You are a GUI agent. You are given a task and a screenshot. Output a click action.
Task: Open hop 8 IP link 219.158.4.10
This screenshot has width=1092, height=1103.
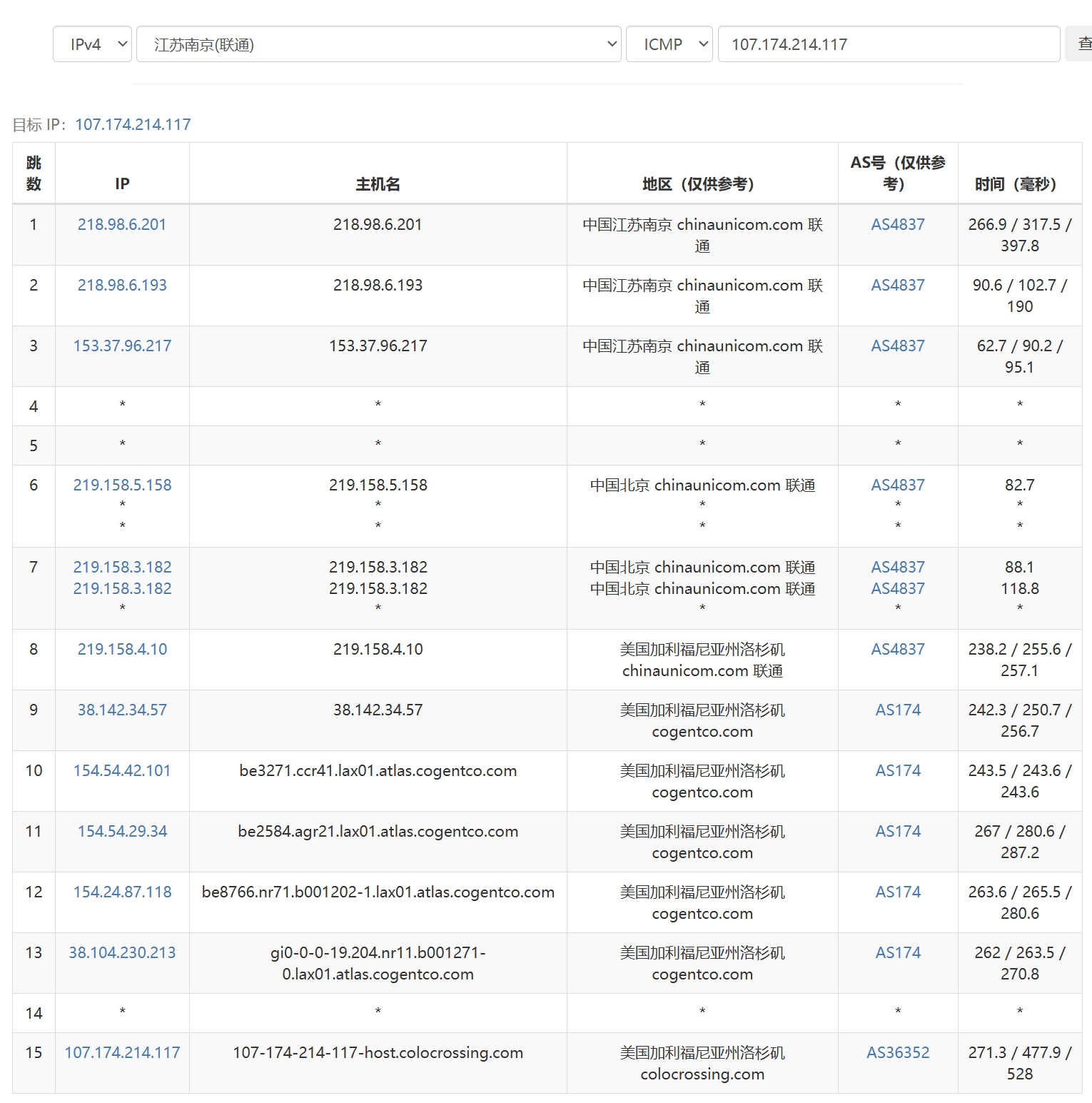[x=122, y=649]
